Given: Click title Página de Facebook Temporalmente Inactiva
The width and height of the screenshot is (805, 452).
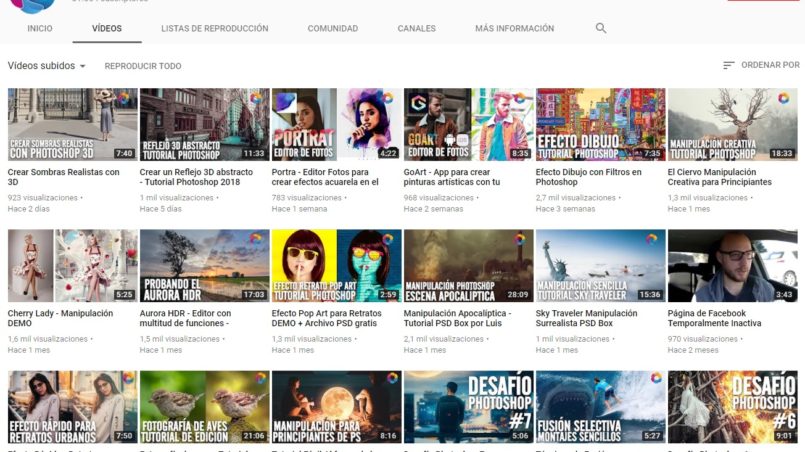Looking at the screenshot, I should click(714, 318).
